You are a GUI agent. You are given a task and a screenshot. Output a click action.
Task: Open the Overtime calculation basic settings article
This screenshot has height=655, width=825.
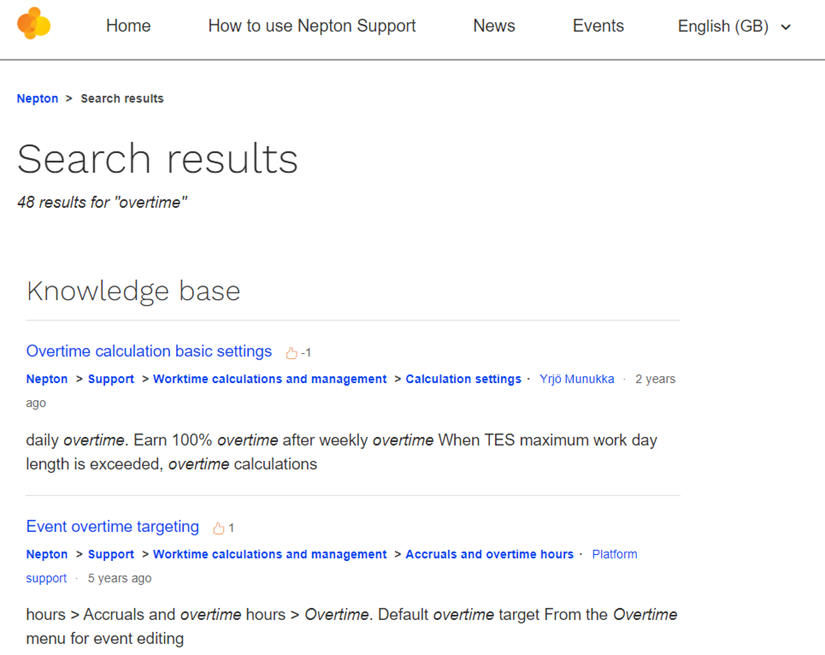[149, 351]
